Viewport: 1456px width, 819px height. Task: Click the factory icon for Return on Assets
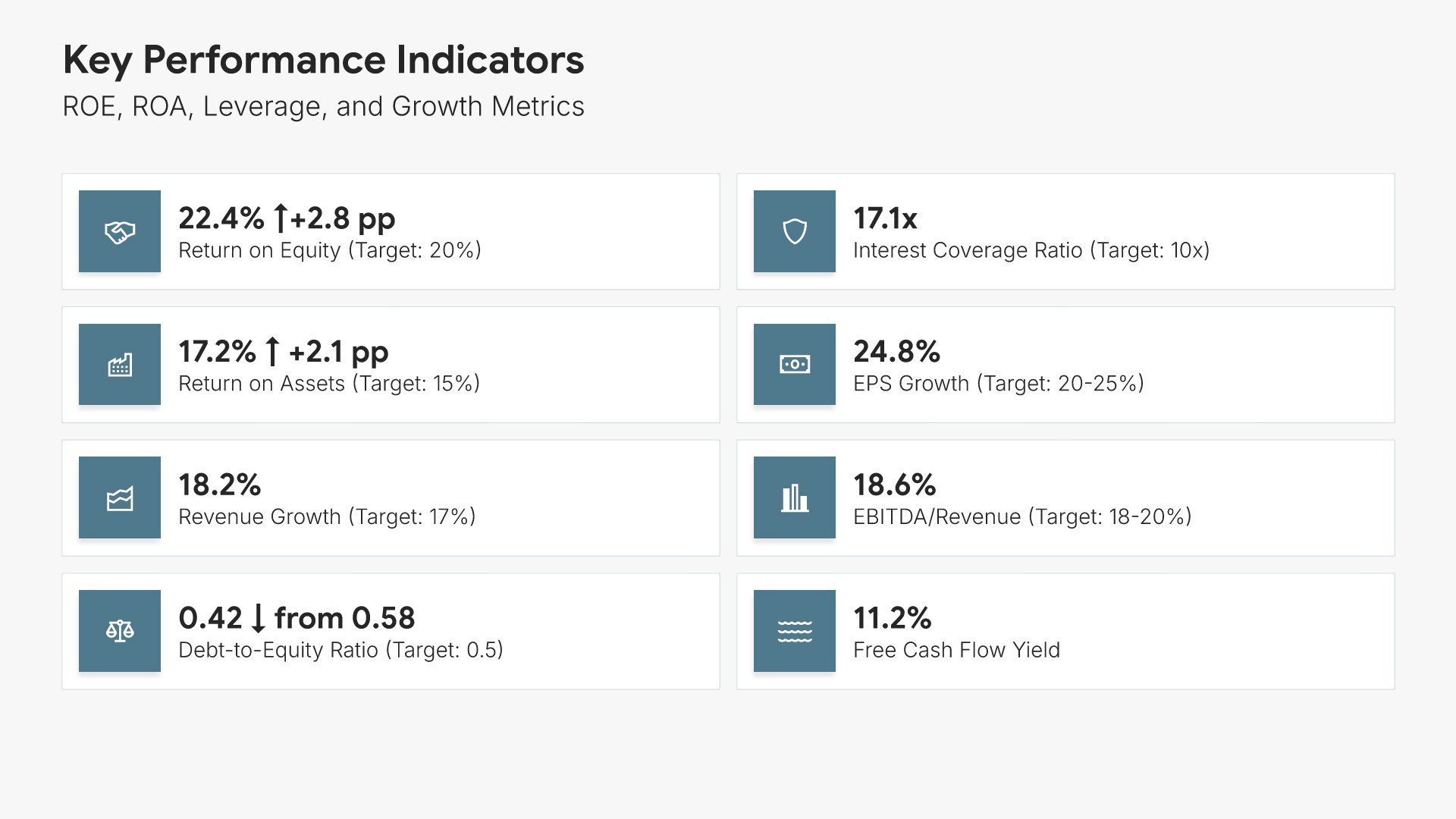tap(120, 366)
